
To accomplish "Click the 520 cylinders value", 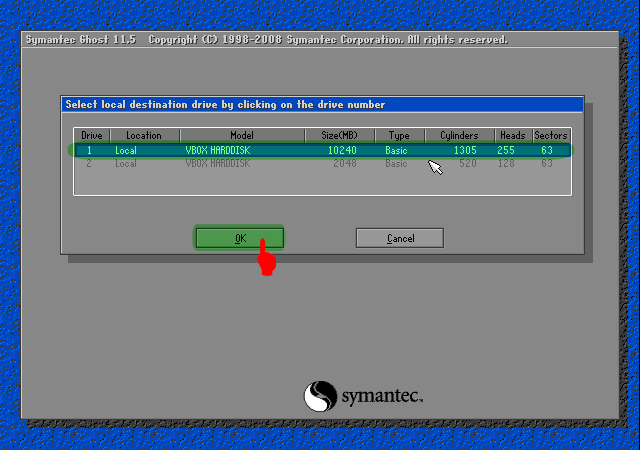I will coord(468,164).
